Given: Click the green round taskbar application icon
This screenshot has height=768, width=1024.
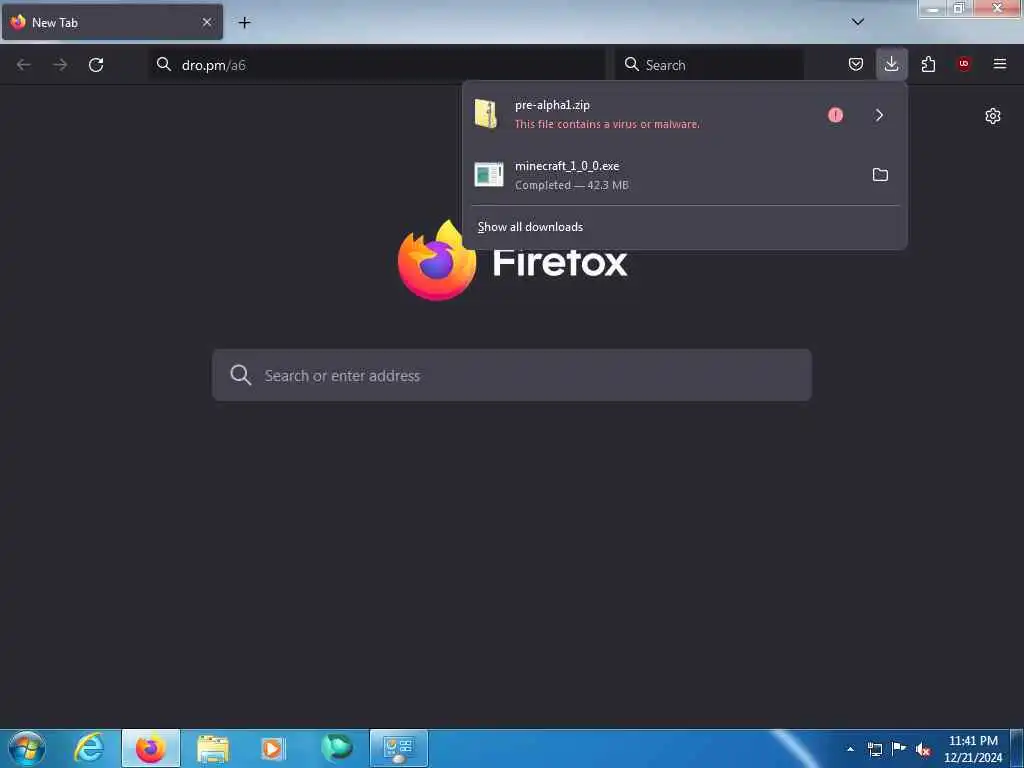Looking at the screenshot, I should 337,748.
